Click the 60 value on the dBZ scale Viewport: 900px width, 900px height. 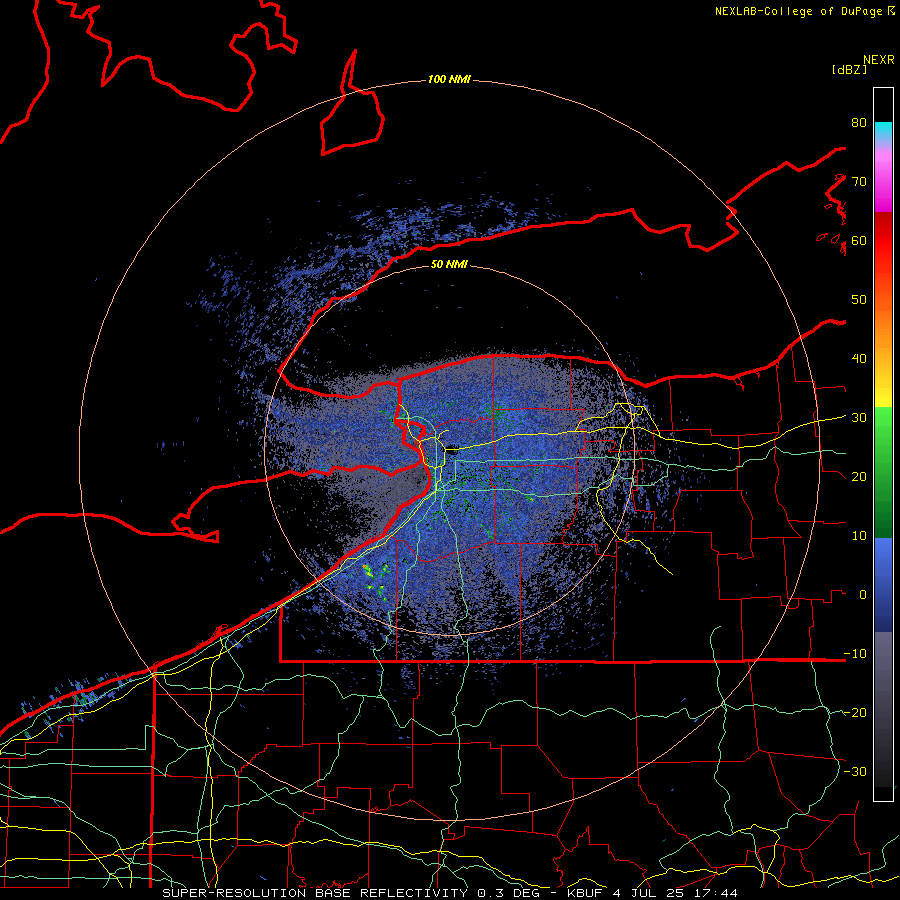859,241
